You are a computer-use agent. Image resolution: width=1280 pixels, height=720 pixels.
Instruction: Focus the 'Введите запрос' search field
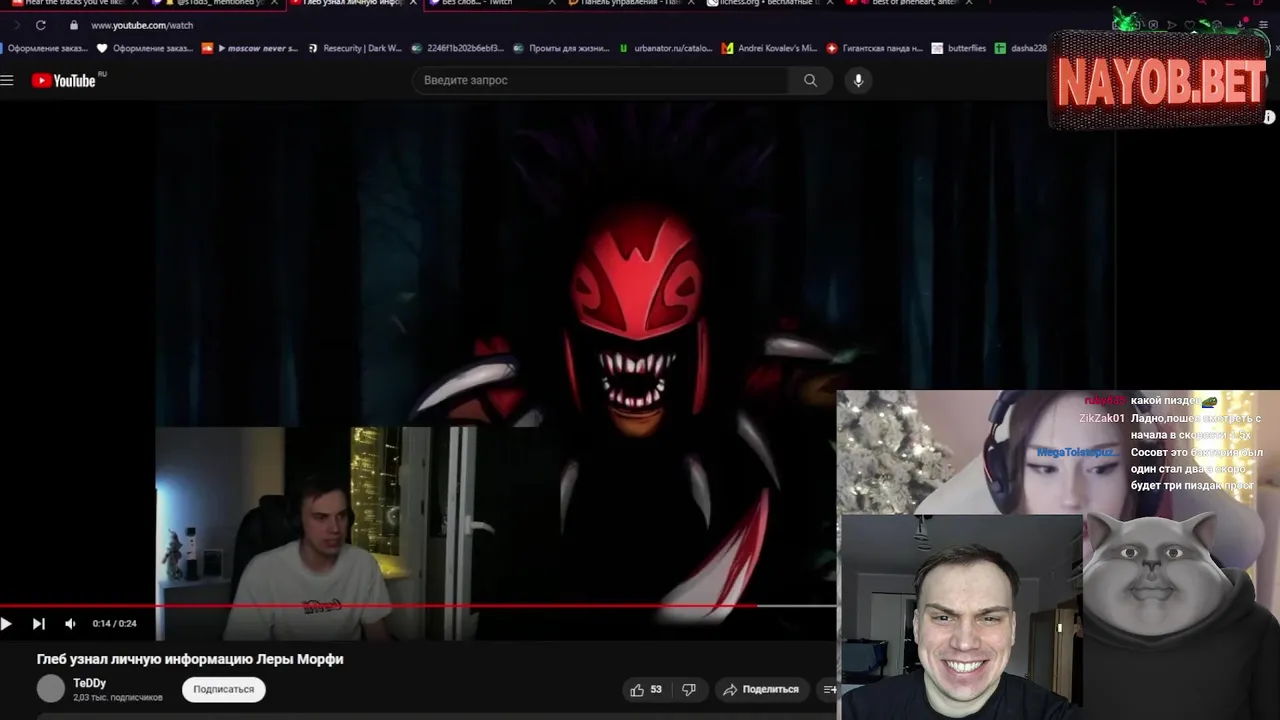click(x=600, y=80)
